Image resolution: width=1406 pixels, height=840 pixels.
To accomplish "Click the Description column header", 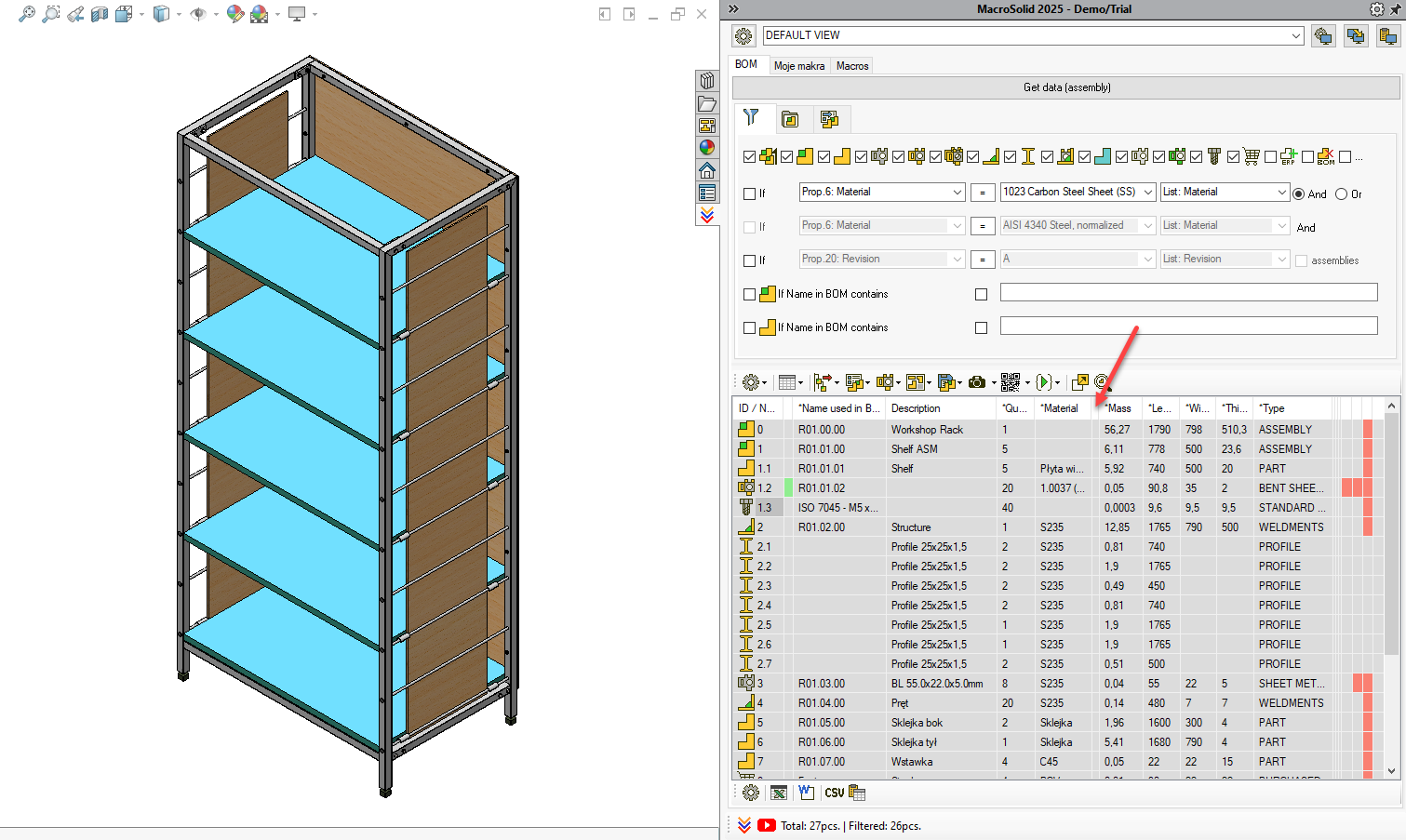I will 941,408.
